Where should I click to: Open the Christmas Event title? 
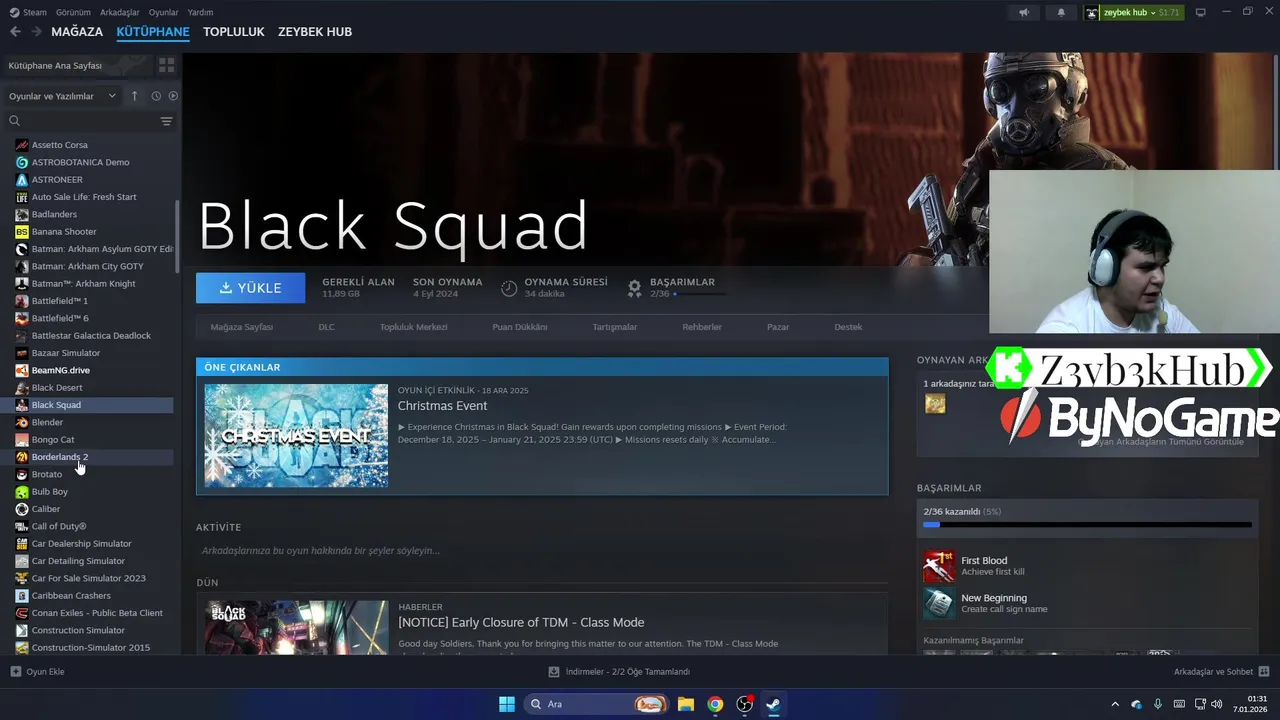coord(442,406)
